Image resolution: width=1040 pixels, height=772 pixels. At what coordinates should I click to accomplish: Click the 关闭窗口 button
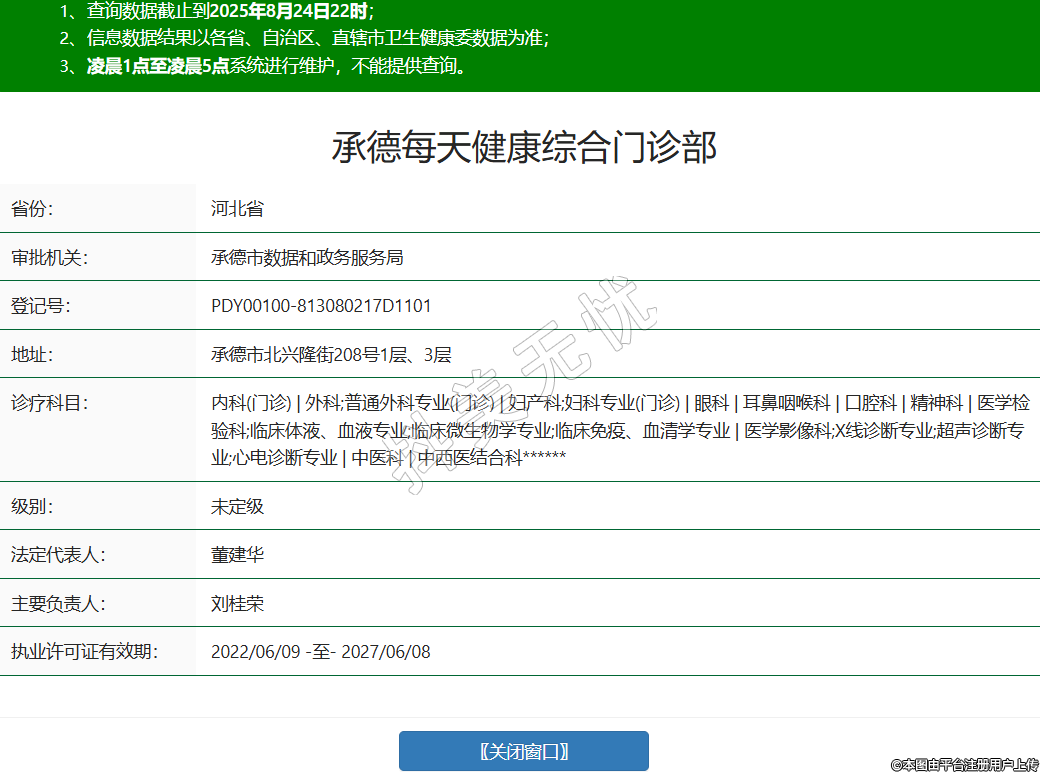pos(523,751)
